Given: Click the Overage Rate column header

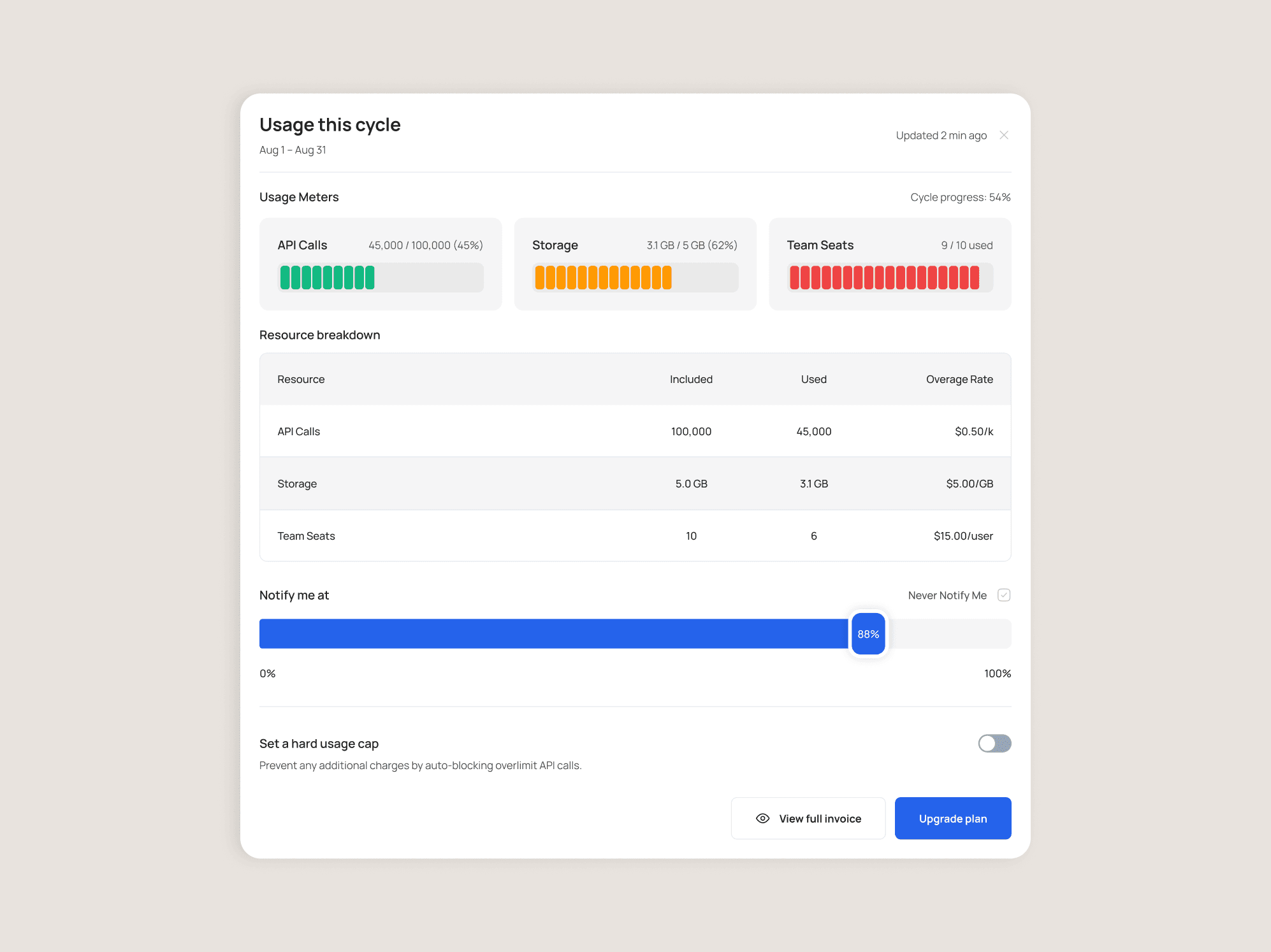Looking at the screenshot, I should [959, 379].
